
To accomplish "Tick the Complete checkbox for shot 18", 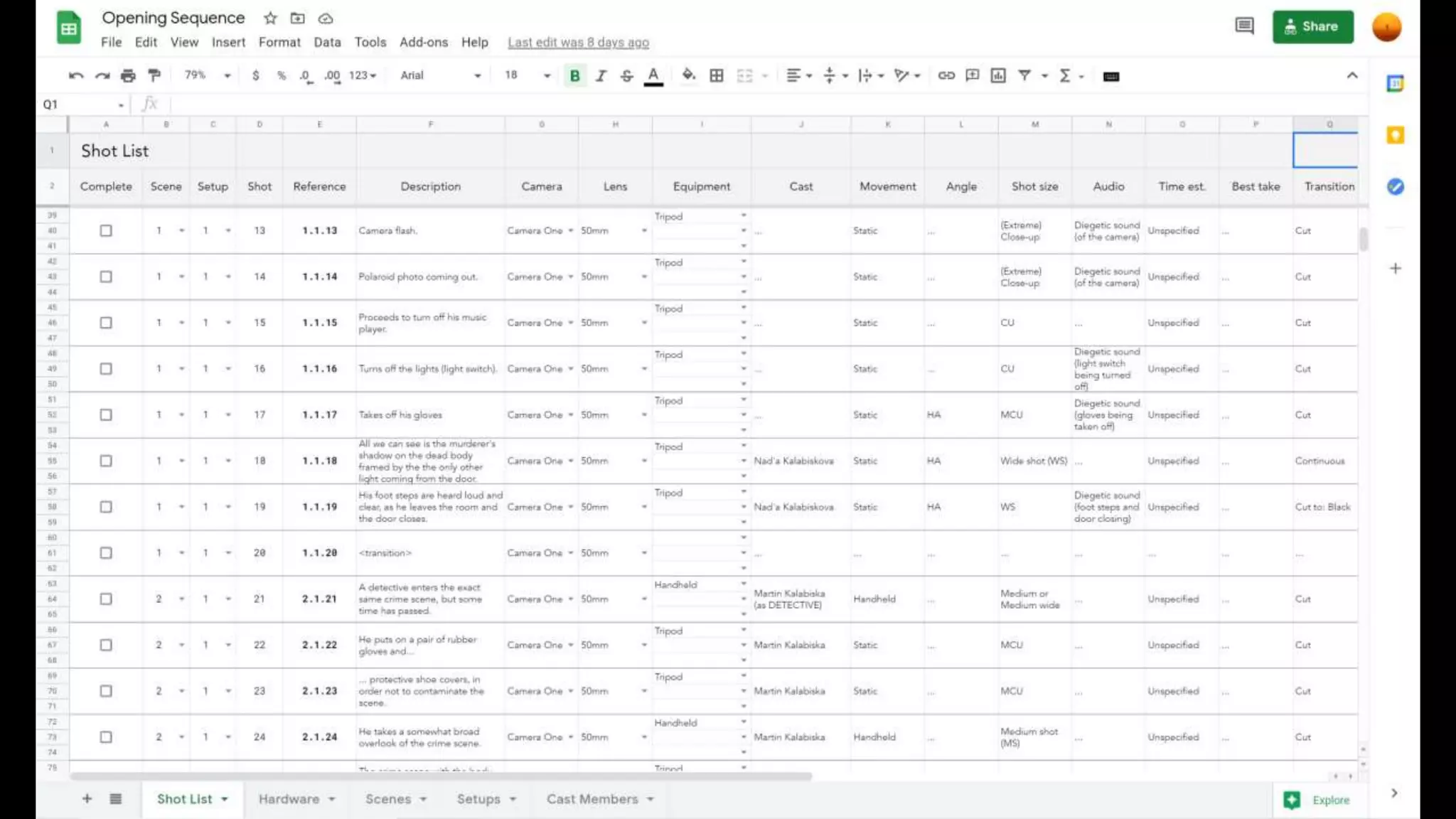I will pyautogui.click(x=106, y=461).
